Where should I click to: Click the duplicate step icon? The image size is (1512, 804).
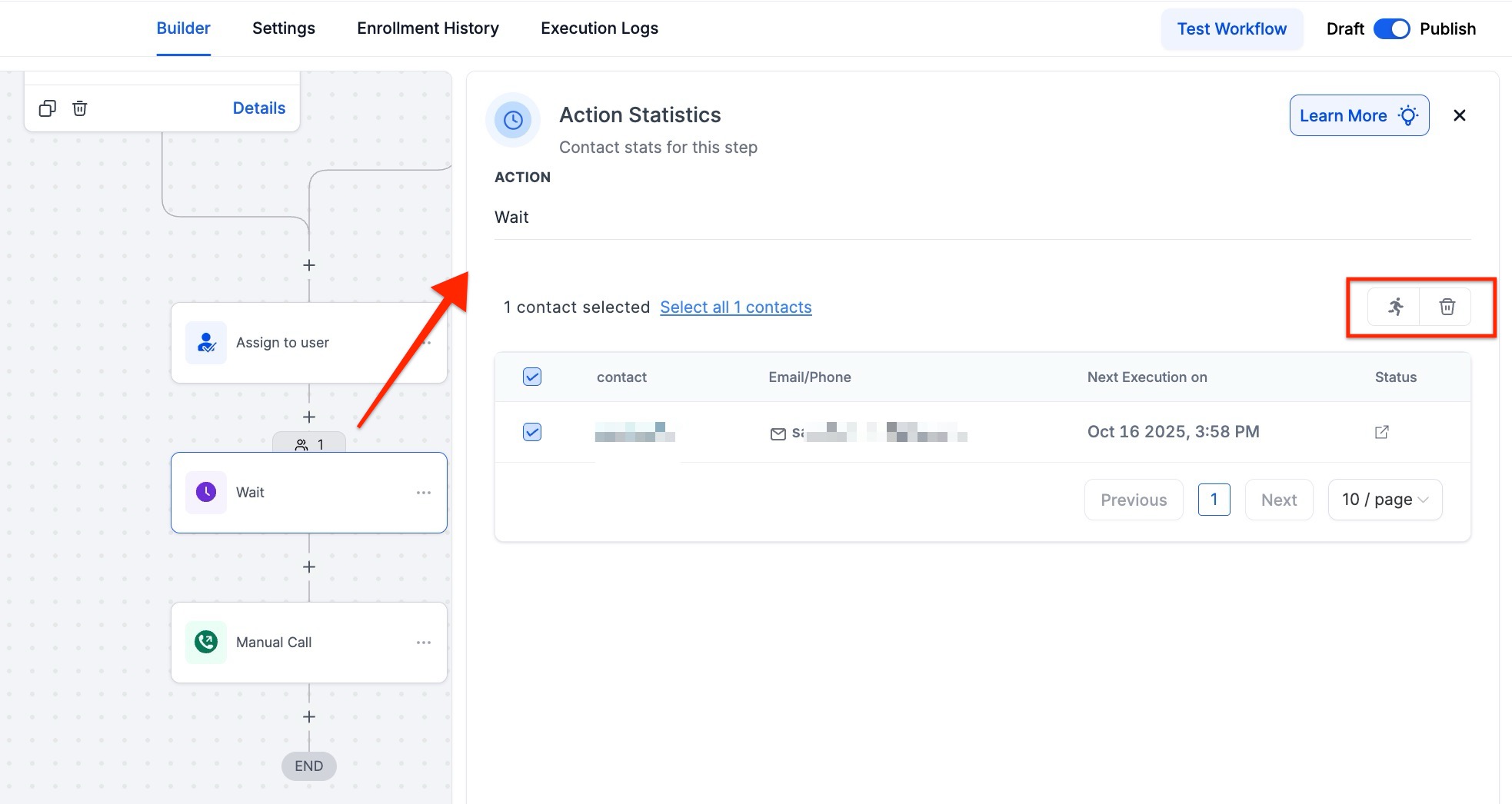48,108
